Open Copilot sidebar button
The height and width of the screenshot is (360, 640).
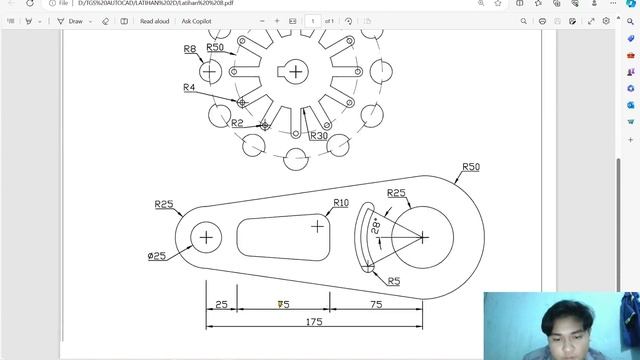(x=631, y=3)
